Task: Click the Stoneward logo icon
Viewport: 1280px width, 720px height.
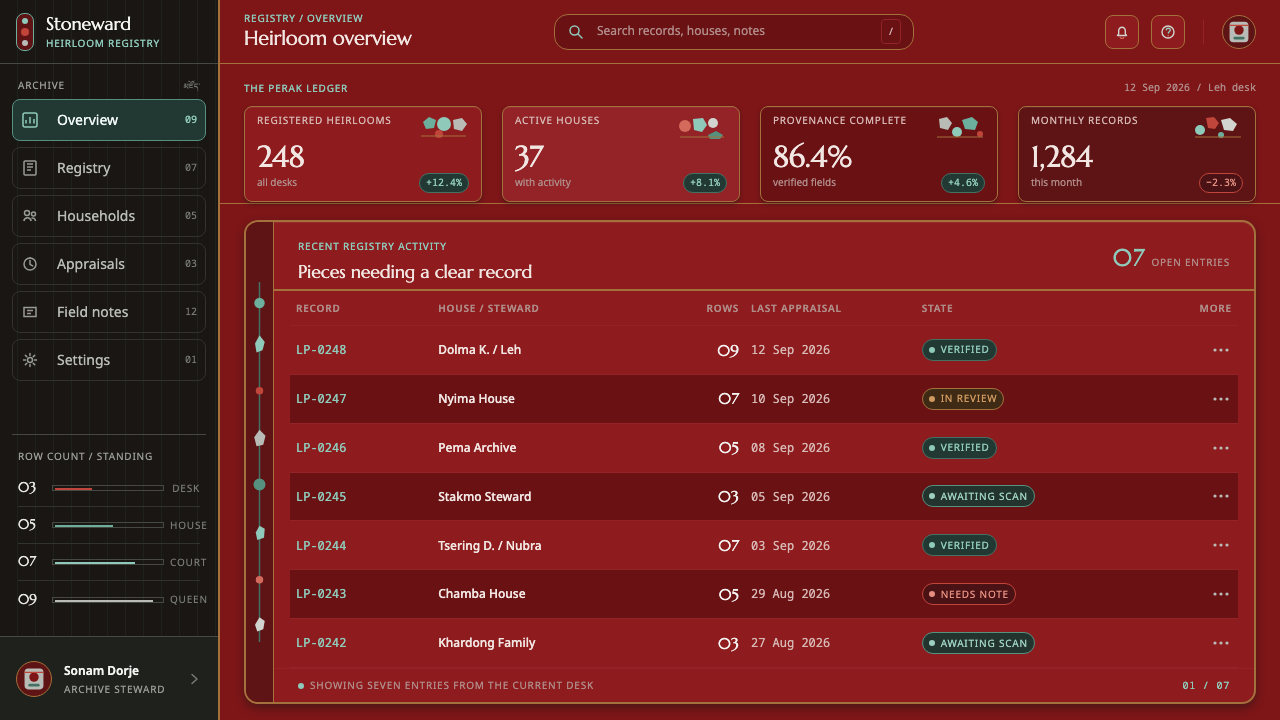Action: coord(25,32)
